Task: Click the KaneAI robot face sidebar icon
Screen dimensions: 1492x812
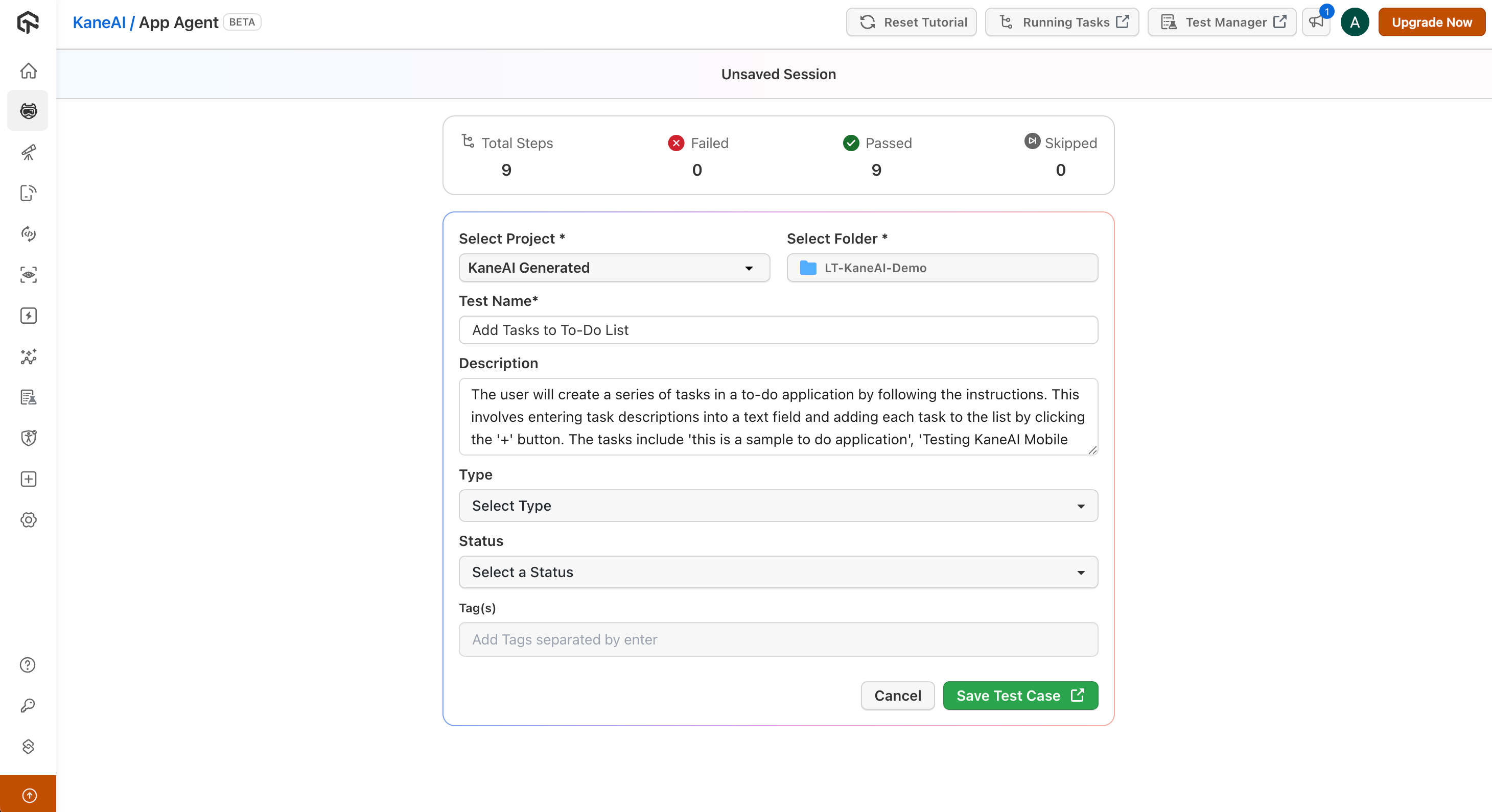Action: tap(28, 110)
